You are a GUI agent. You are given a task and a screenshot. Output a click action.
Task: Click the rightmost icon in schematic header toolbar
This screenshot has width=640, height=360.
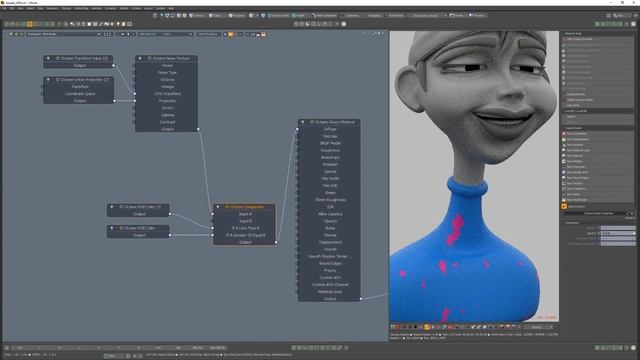(x=264, y=34)
